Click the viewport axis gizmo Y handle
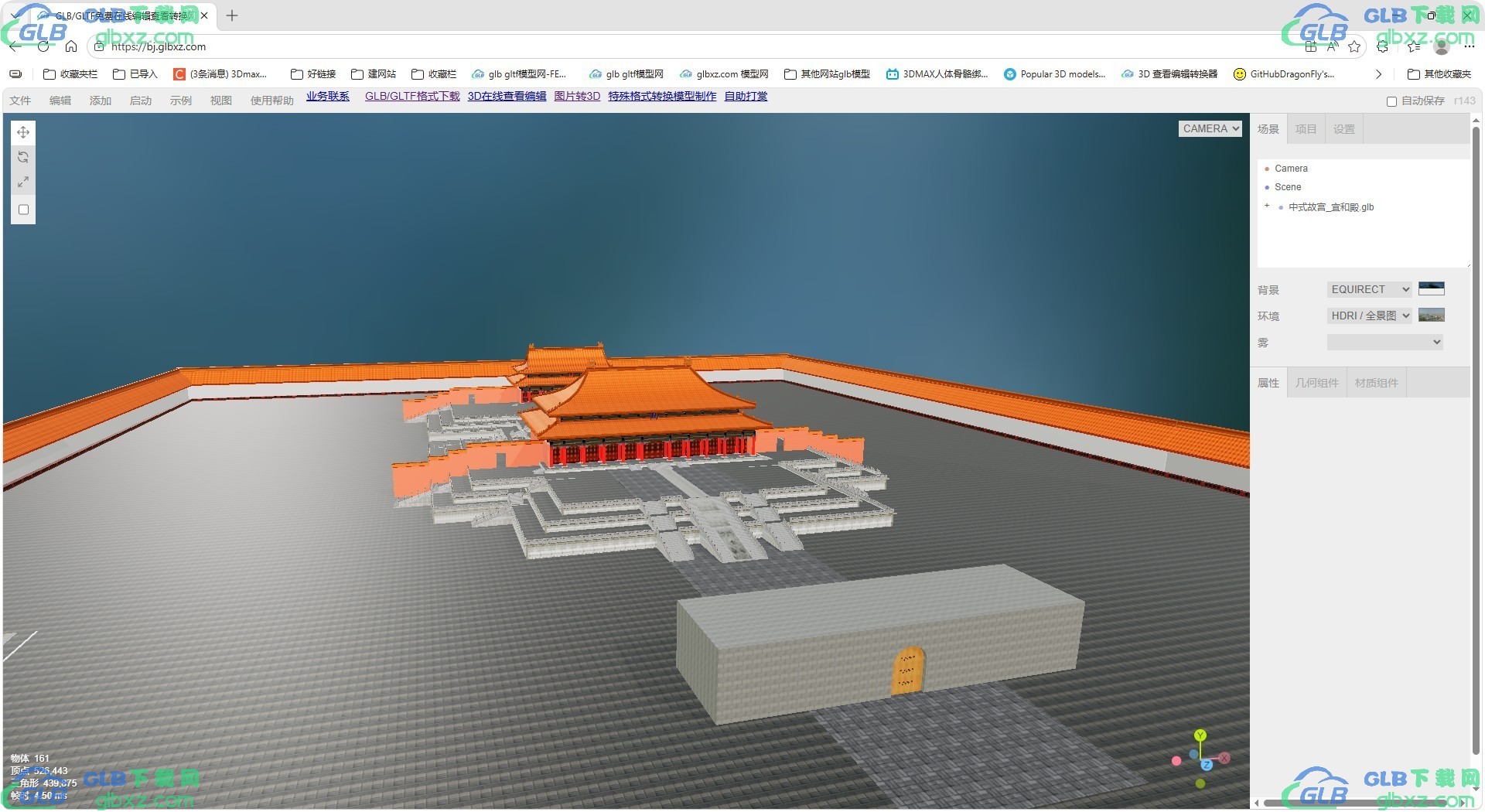The height and width of the screenshot is (812, 1485). [1200, 735]
